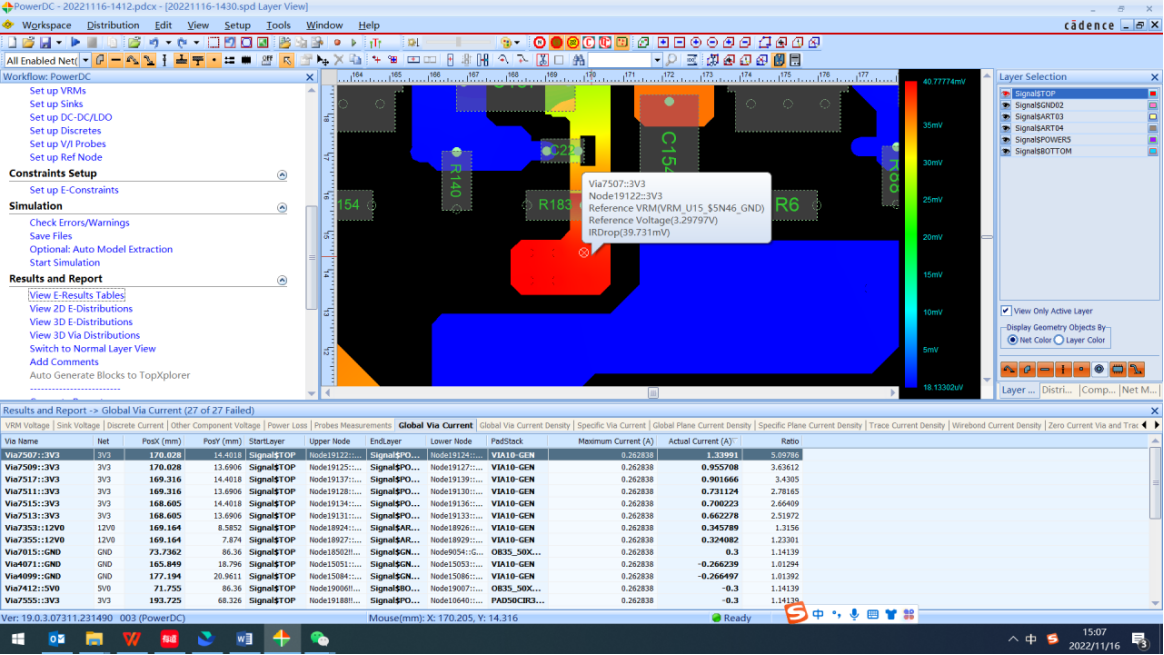Click the green fit-view icon
This screenshot has width=1164, height=655.
click(x=262, y=42)
